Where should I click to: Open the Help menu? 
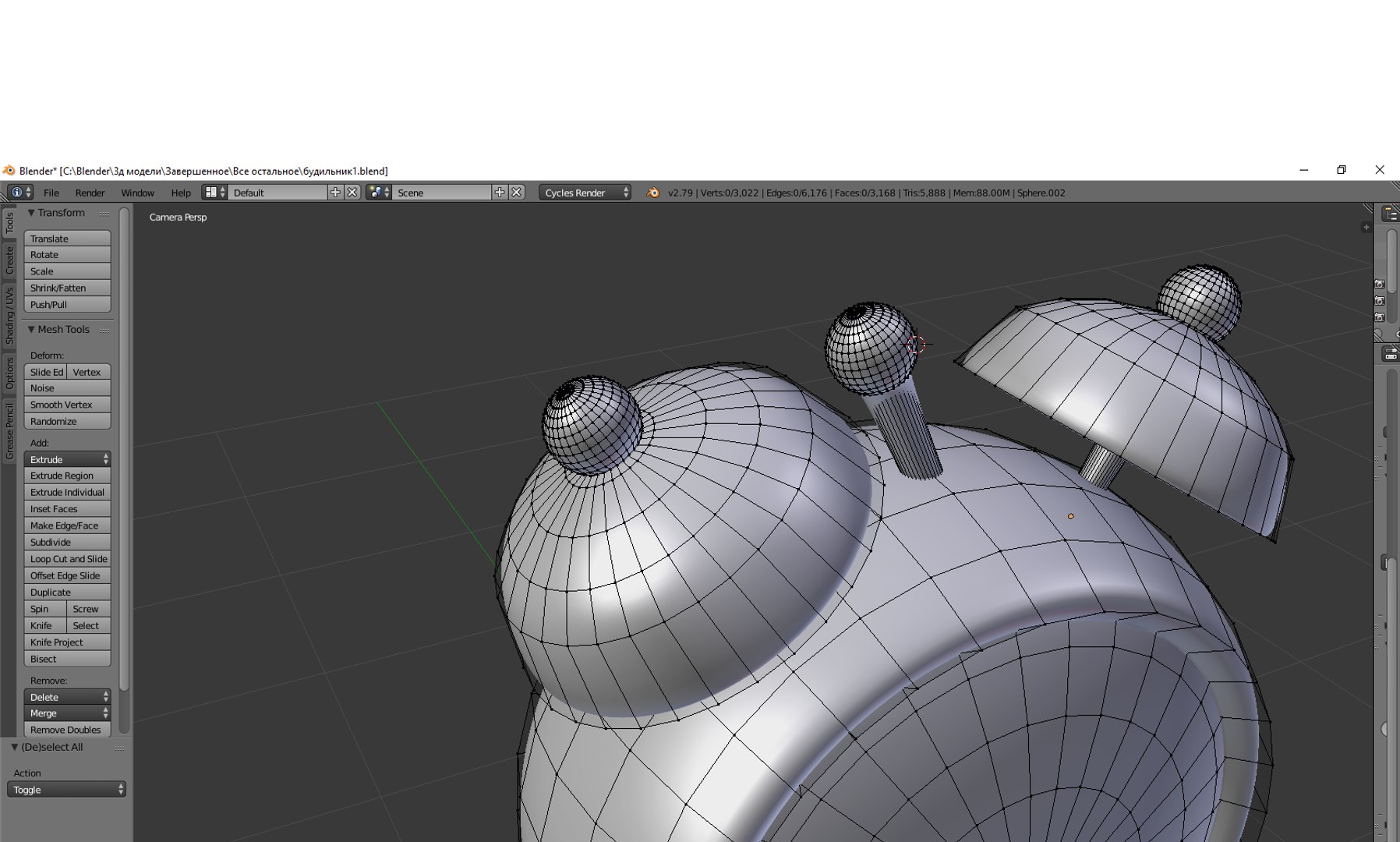[181, 193]
